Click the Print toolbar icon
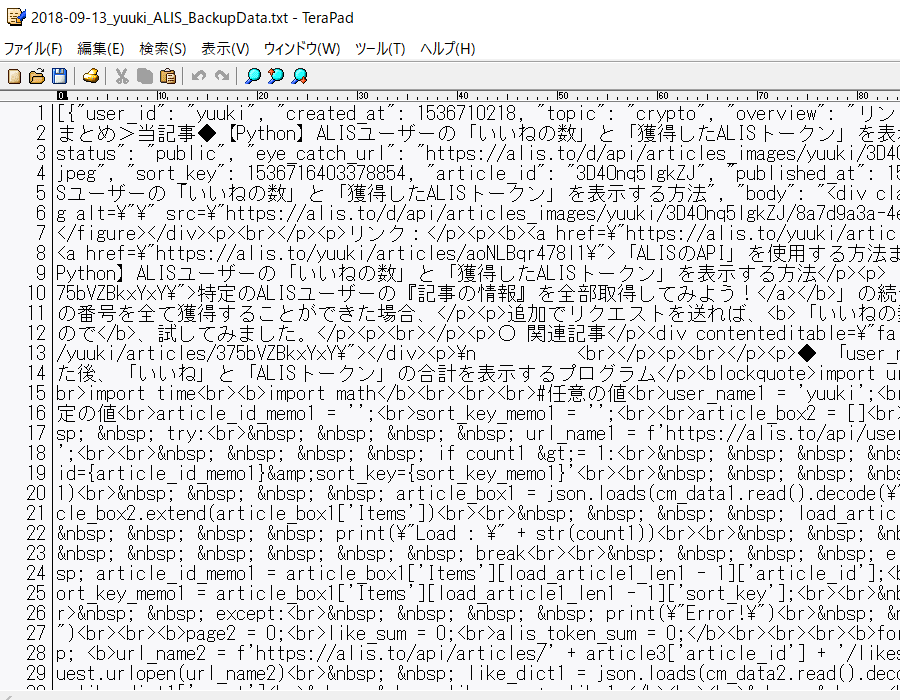 click(x=91, y=76)
